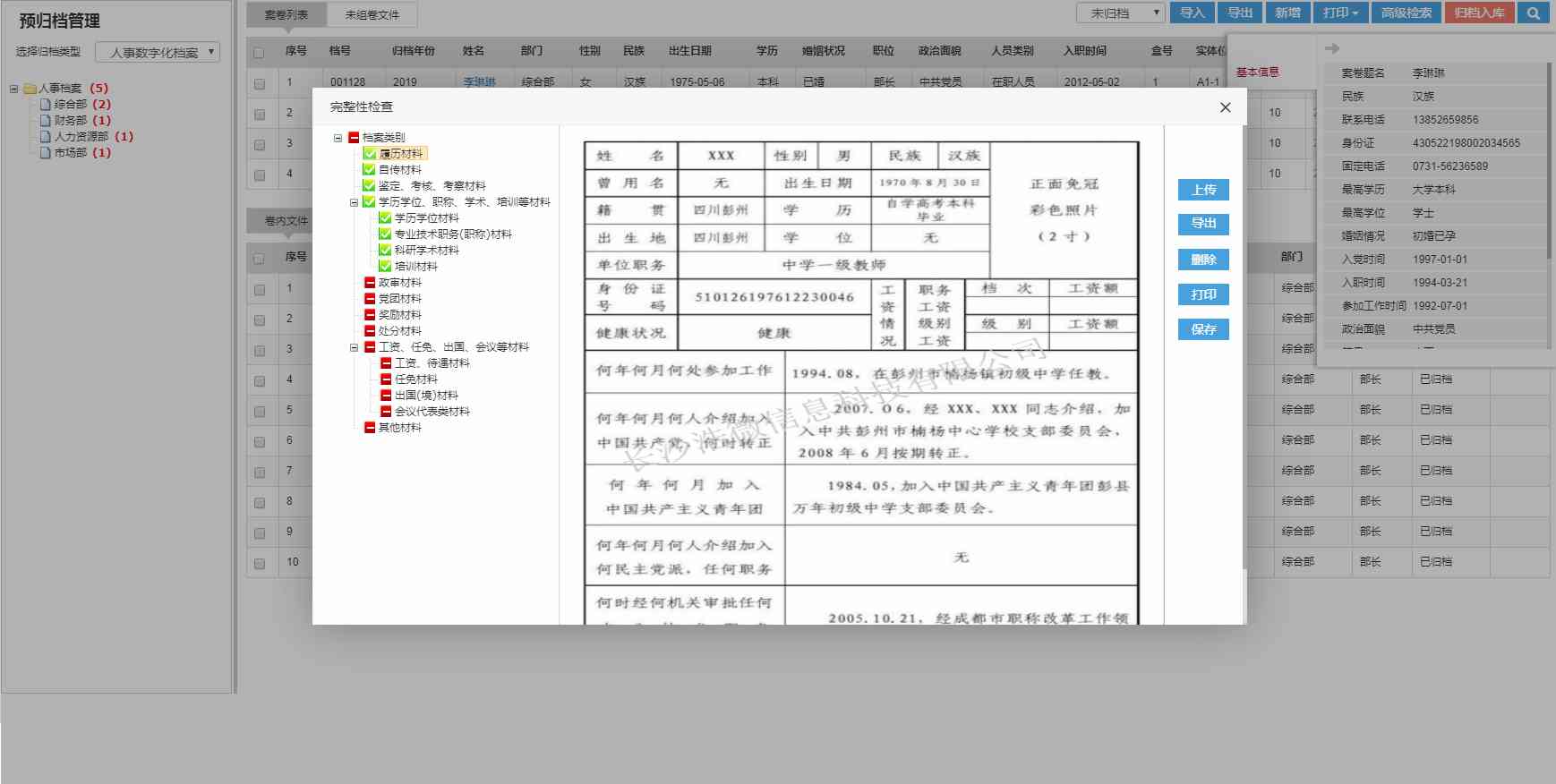Click the 身份证 value 430522198002034565
The width and height of the screenshot is (1556, 784).
coord(1466,143)
